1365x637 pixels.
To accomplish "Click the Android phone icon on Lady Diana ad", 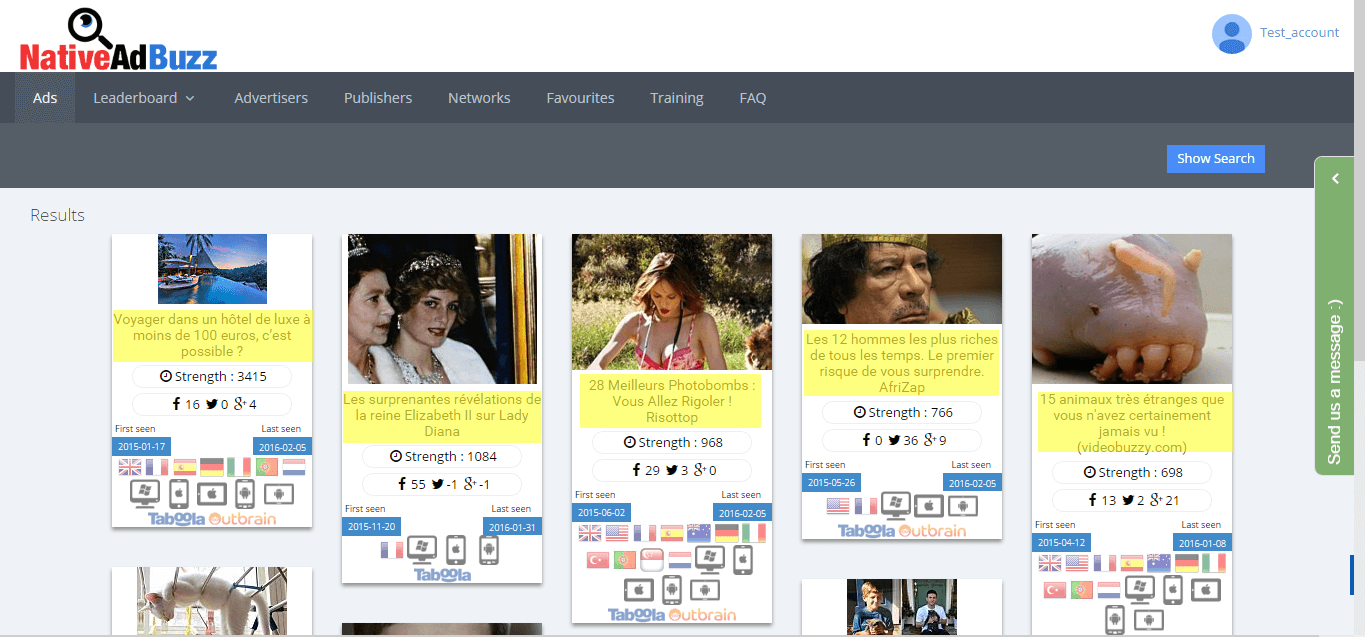I will click(488, 551).
